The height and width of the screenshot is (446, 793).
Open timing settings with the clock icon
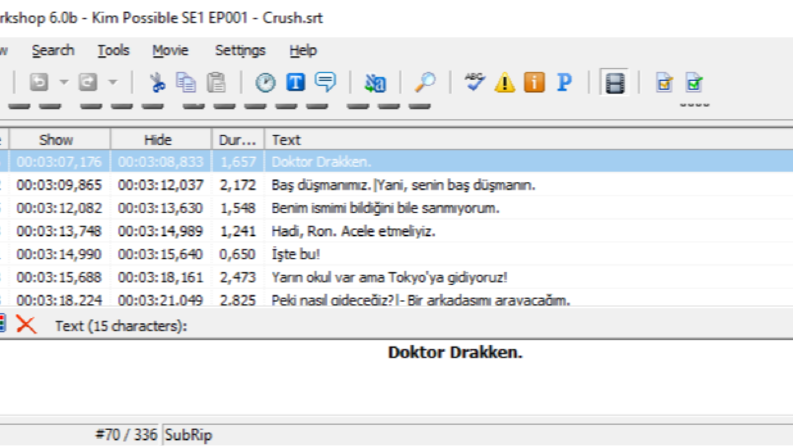pyautogui.click(x=265, y=82)
